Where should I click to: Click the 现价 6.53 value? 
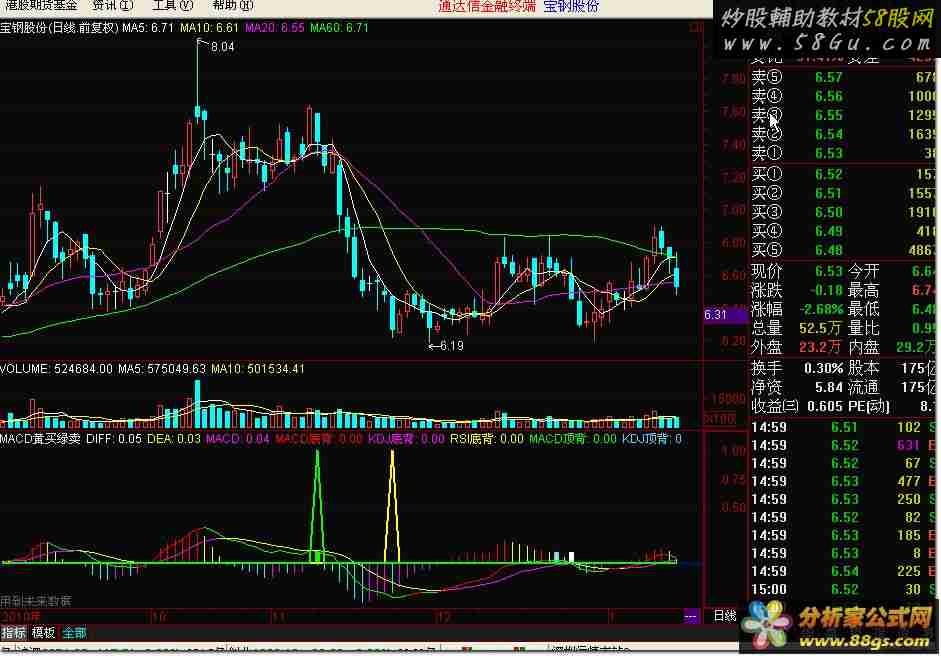coord(829,271)
